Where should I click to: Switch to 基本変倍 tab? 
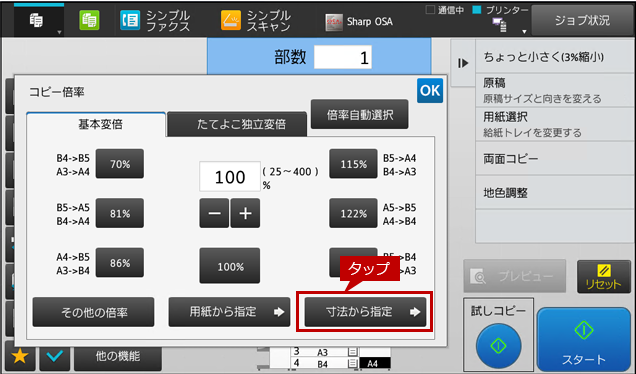tap(96, 124)
